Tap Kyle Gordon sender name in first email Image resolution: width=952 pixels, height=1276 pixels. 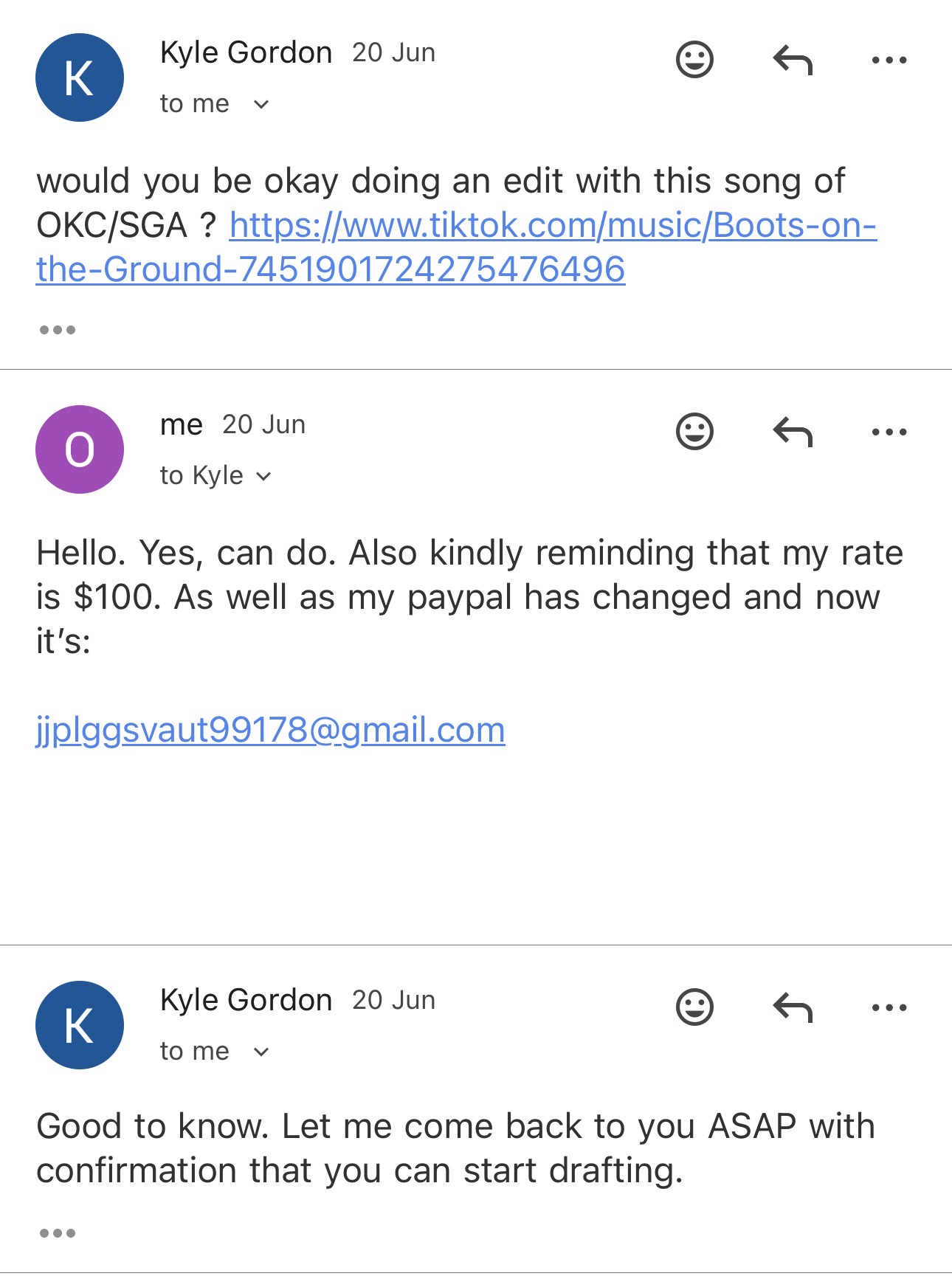[x=246, y=53]
